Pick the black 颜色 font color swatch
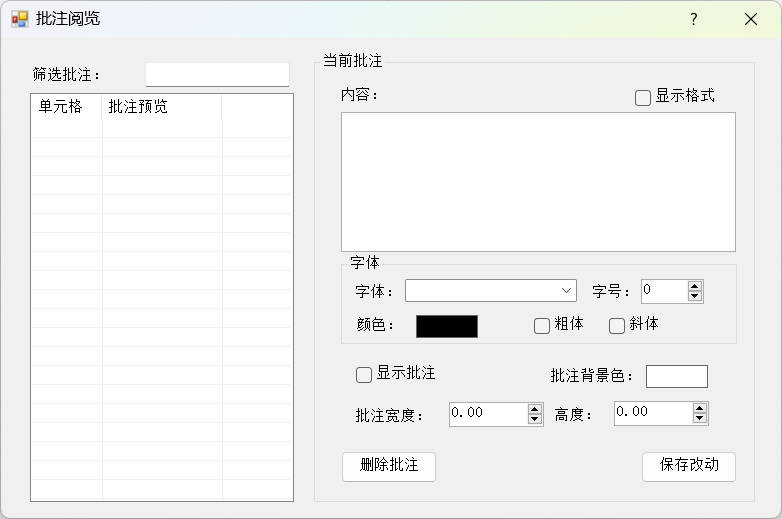The height and width of the screenshot is (519, 782). (x=447, y=326)
